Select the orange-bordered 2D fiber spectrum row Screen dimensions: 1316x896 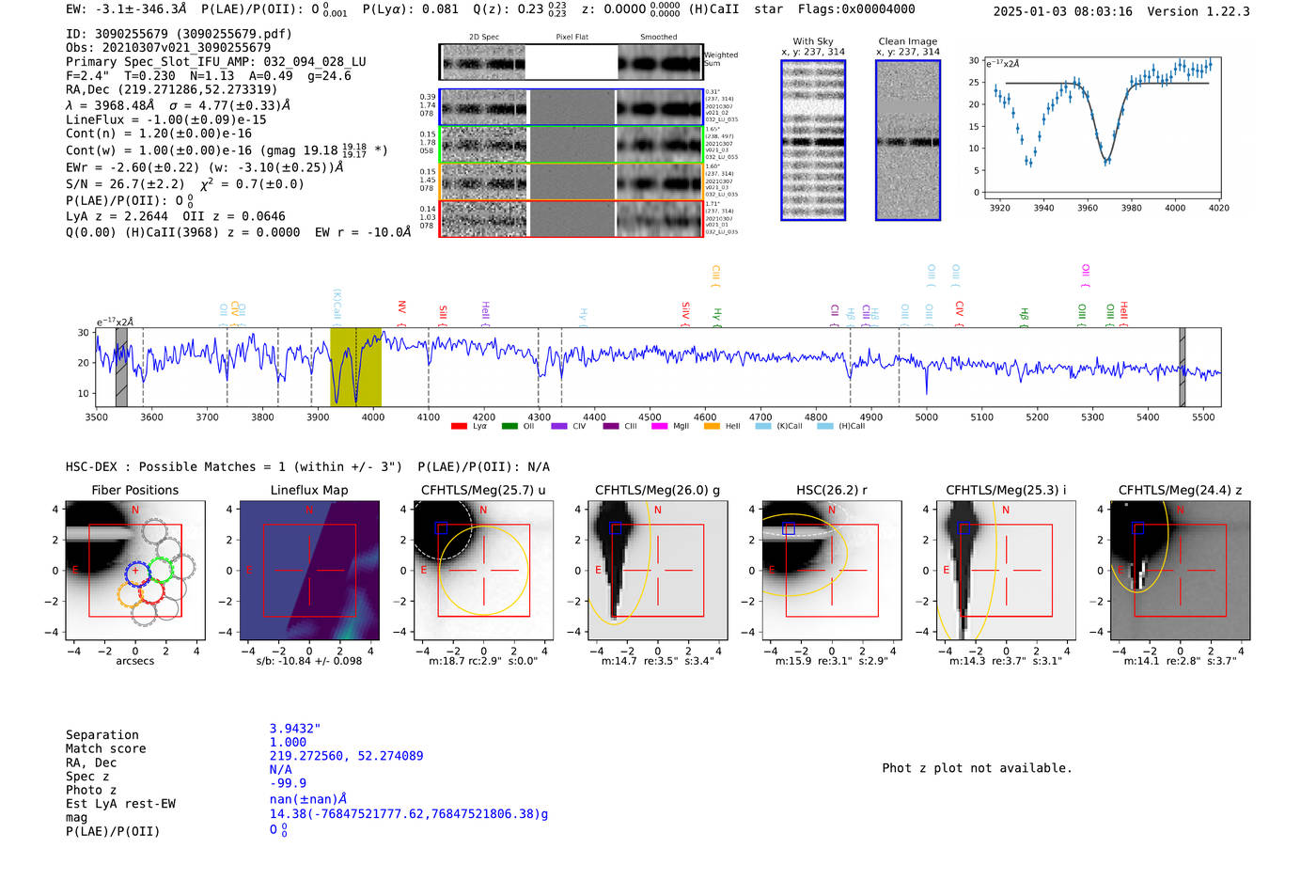click(x=571, y=181)
